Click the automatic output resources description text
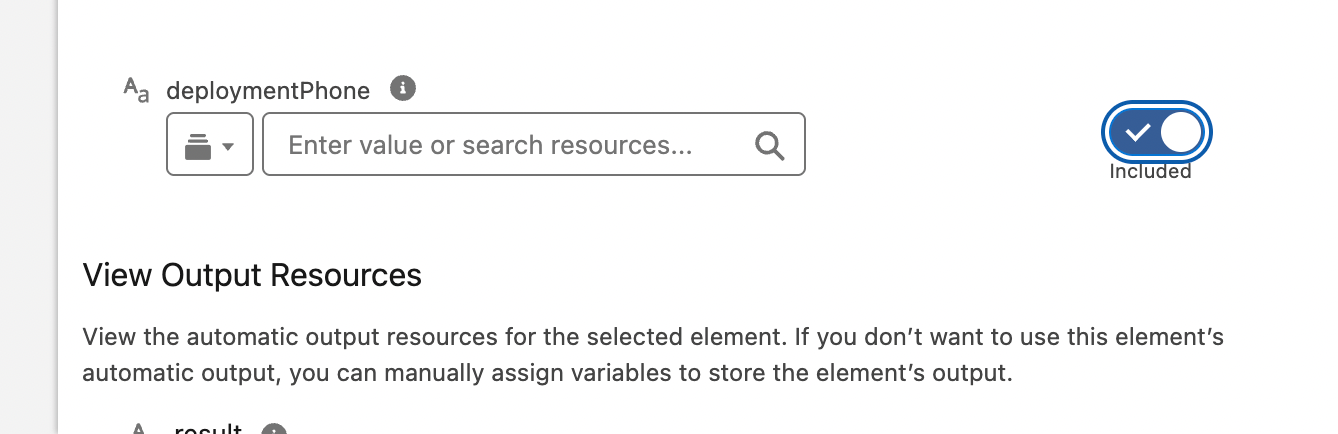The image size is (1338, 434). click(x=653, y=356)
